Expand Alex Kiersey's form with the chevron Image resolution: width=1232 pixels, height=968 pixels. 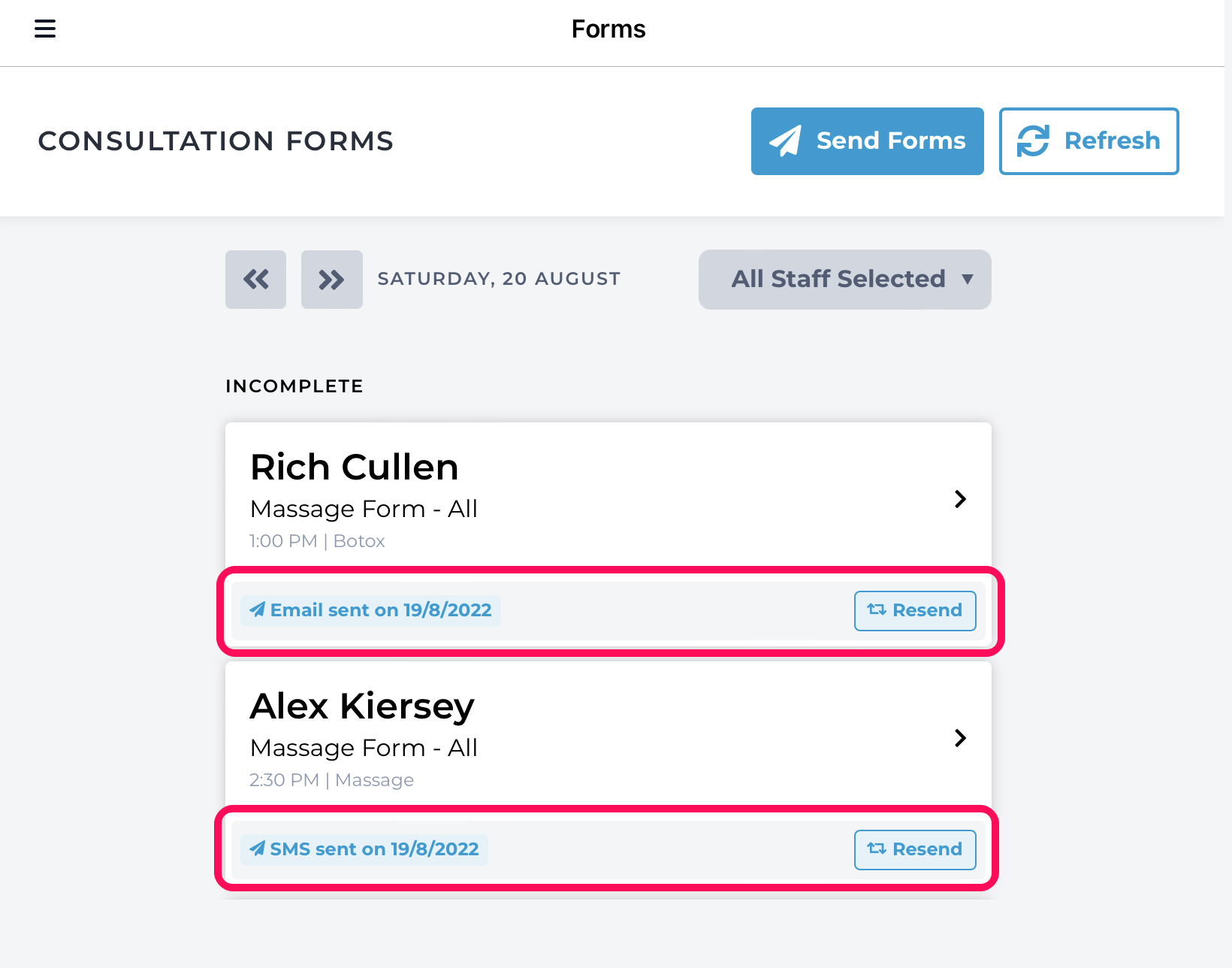960,738
